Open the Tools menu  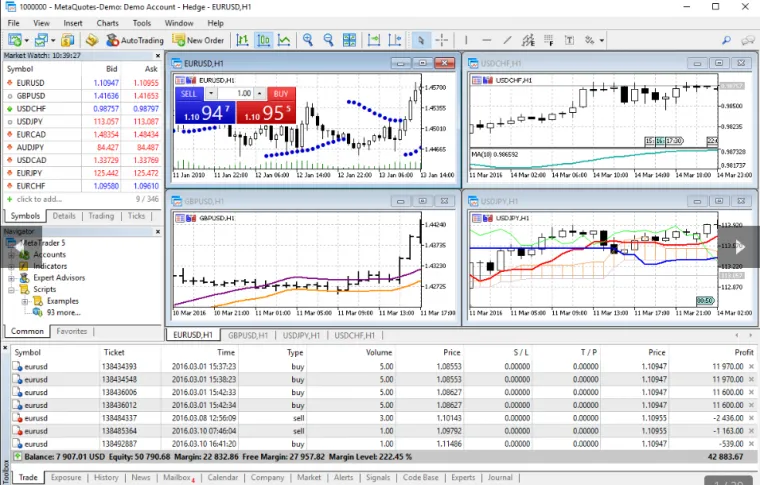pyautogui.click(x=142, y=23)
